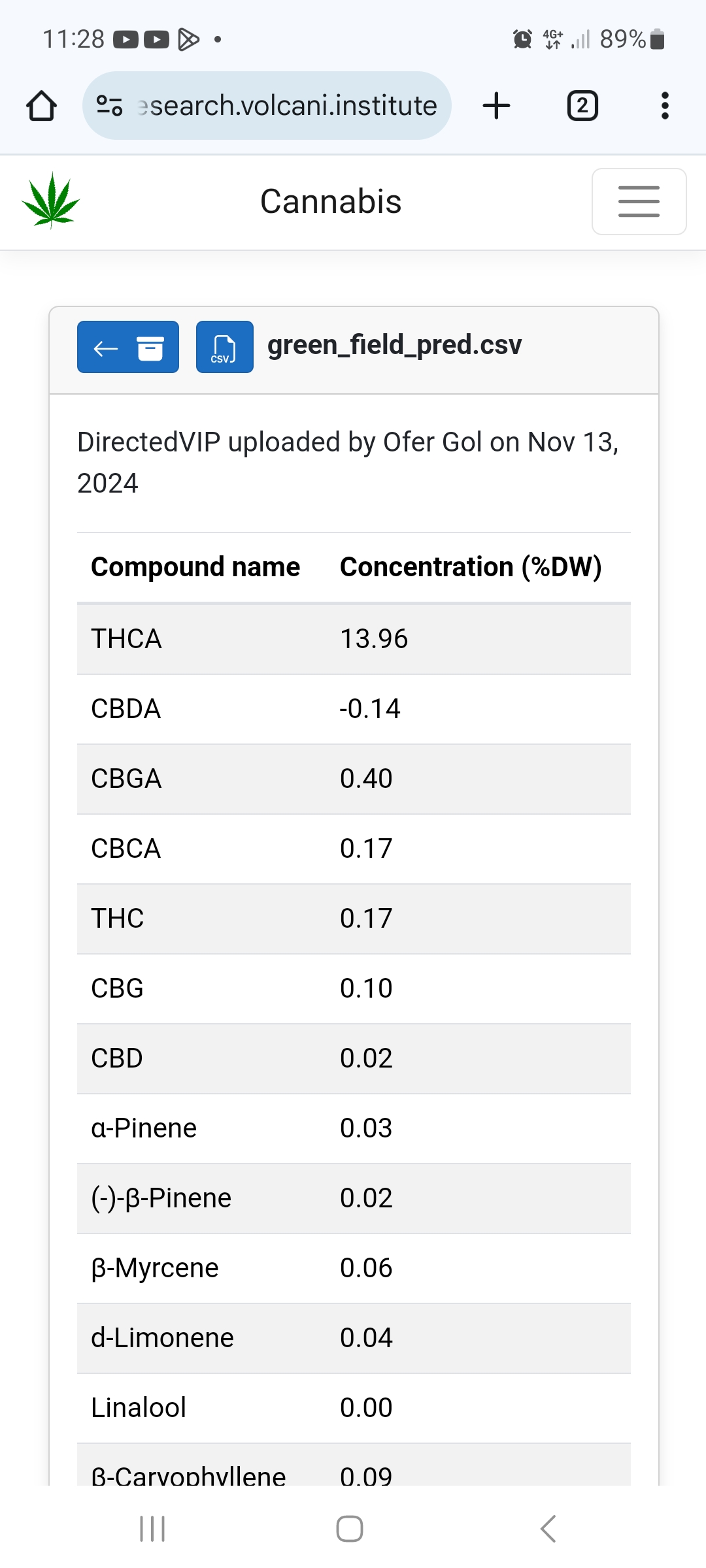Click the Cannabis page title
Viewport: 706px width, 1568px height.
331,201
